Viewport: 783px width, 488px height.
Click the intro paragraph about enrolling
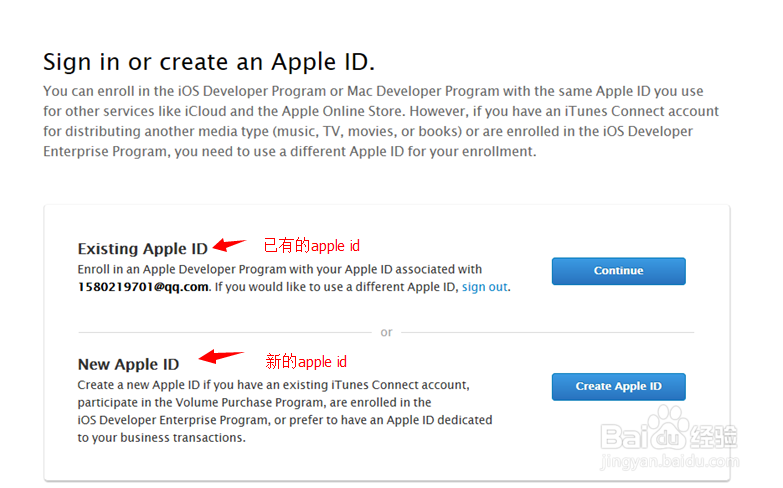pos(380,121)
